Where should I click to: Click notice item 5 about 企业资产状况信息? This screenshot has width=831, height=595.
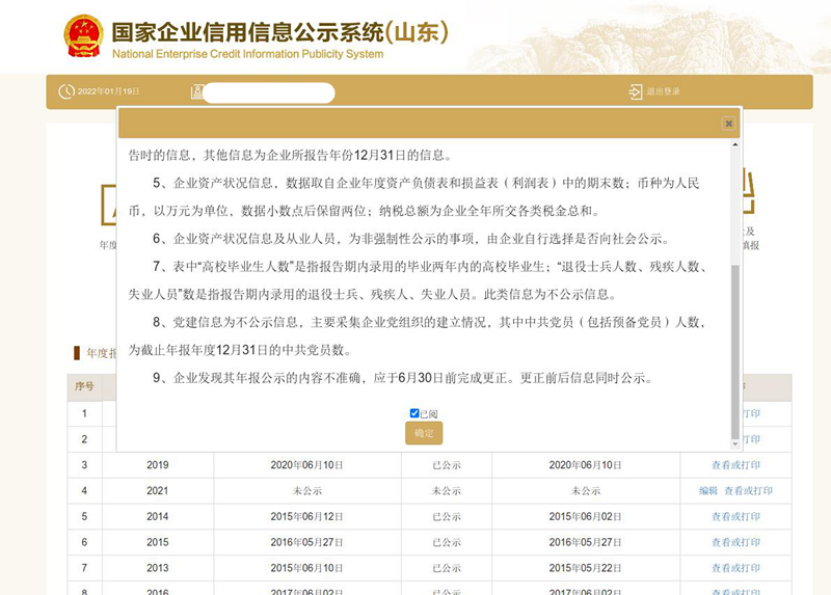pyautogui.click(x=414, y=197)
